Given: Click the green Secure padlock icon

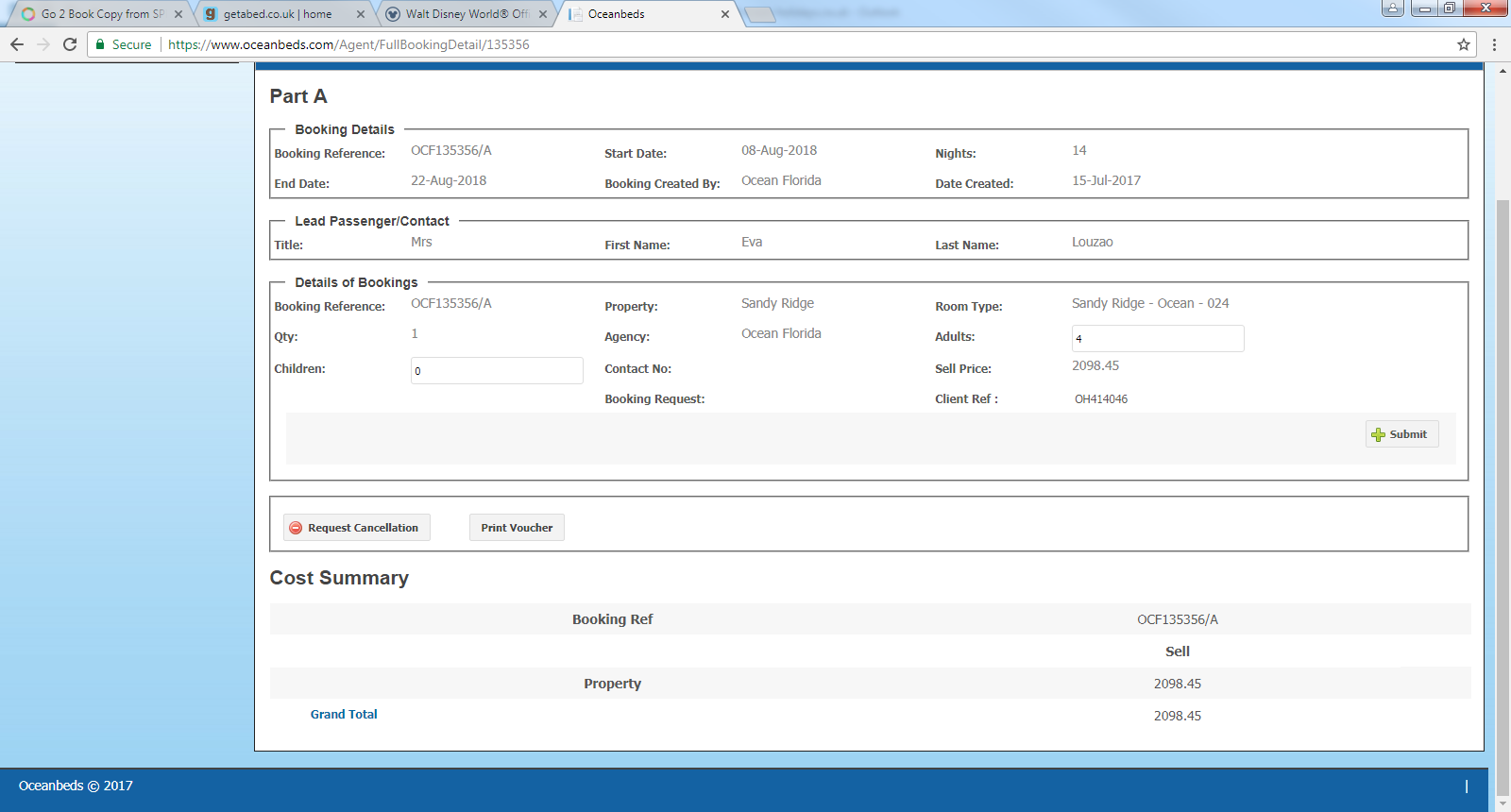Looking at the screenshot, I should pos(100,44).
